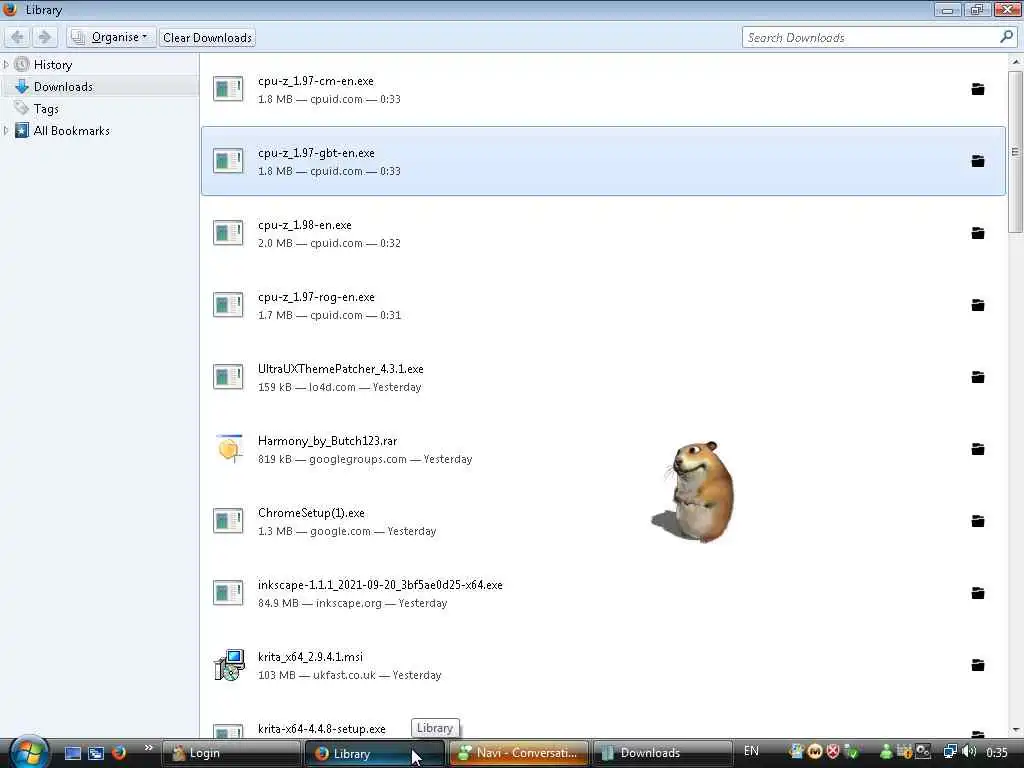Click the cpu-z_1.98-en.exe file icon

(228, 233)
